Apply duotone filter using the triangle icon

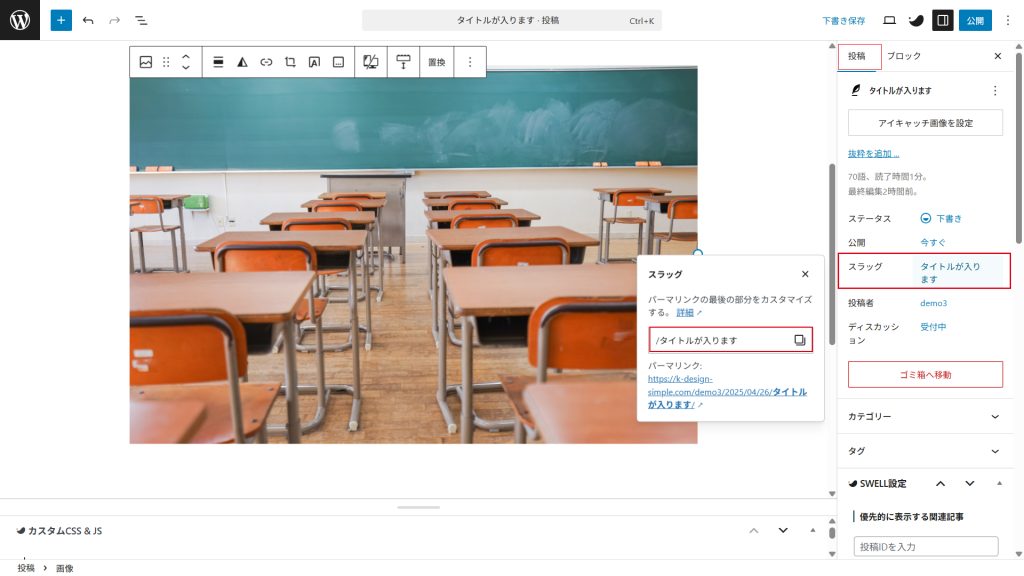pos(242,62)
